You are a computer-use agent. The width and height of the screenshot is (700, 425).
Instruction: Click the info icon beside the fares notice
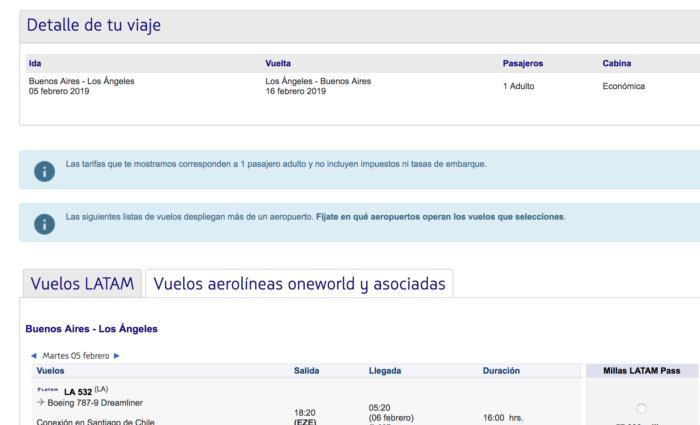click(44, 170)
